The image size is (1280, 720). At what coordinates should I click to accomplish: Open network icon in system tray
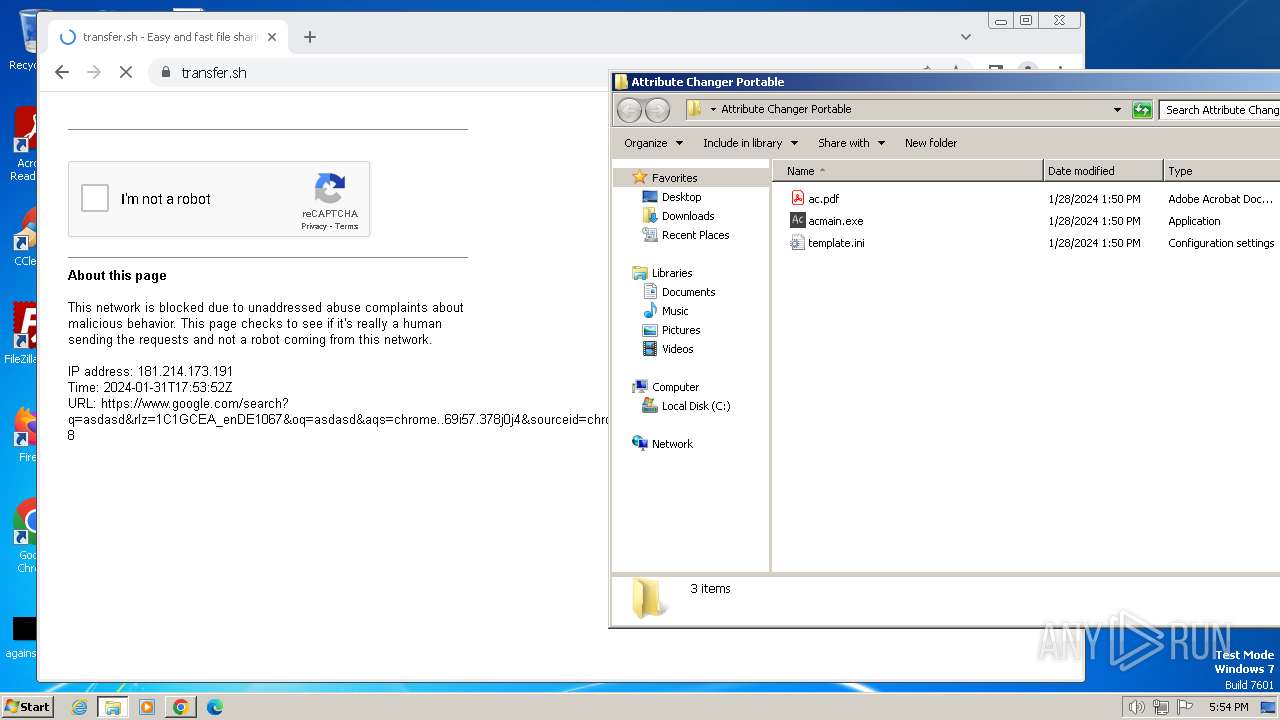1161,707
